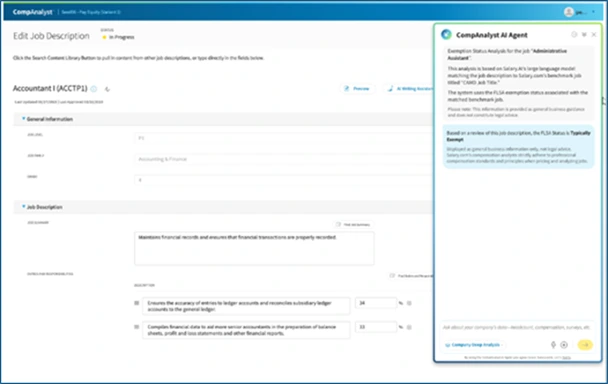Image resolution: width=608 pixels, height=384 pixels.
Task: Click inside the Job Summary text area
Action: [254, 249]
